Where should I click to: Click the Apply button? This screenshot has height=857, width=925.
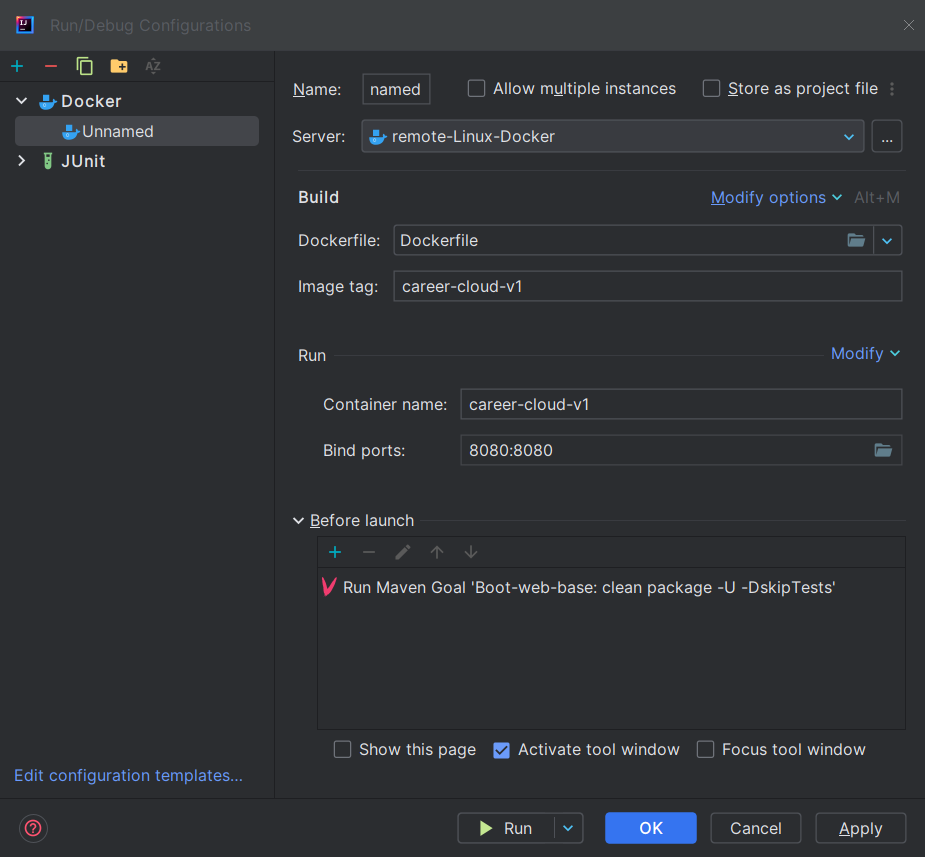coord(860,828)
